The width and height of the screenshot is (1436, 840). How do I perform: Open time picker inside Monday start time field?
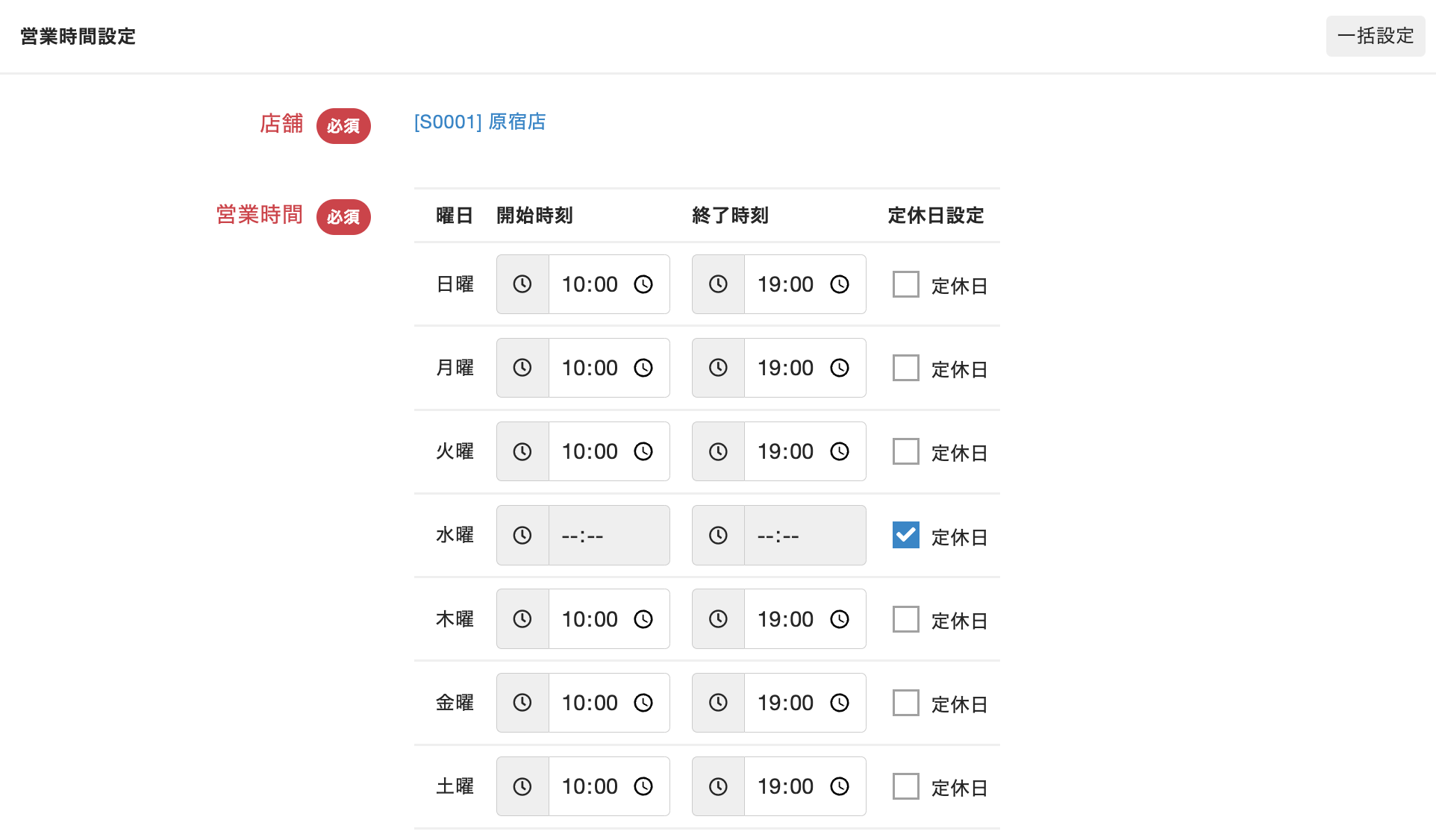pyautogui.click(x=643, y=368)
